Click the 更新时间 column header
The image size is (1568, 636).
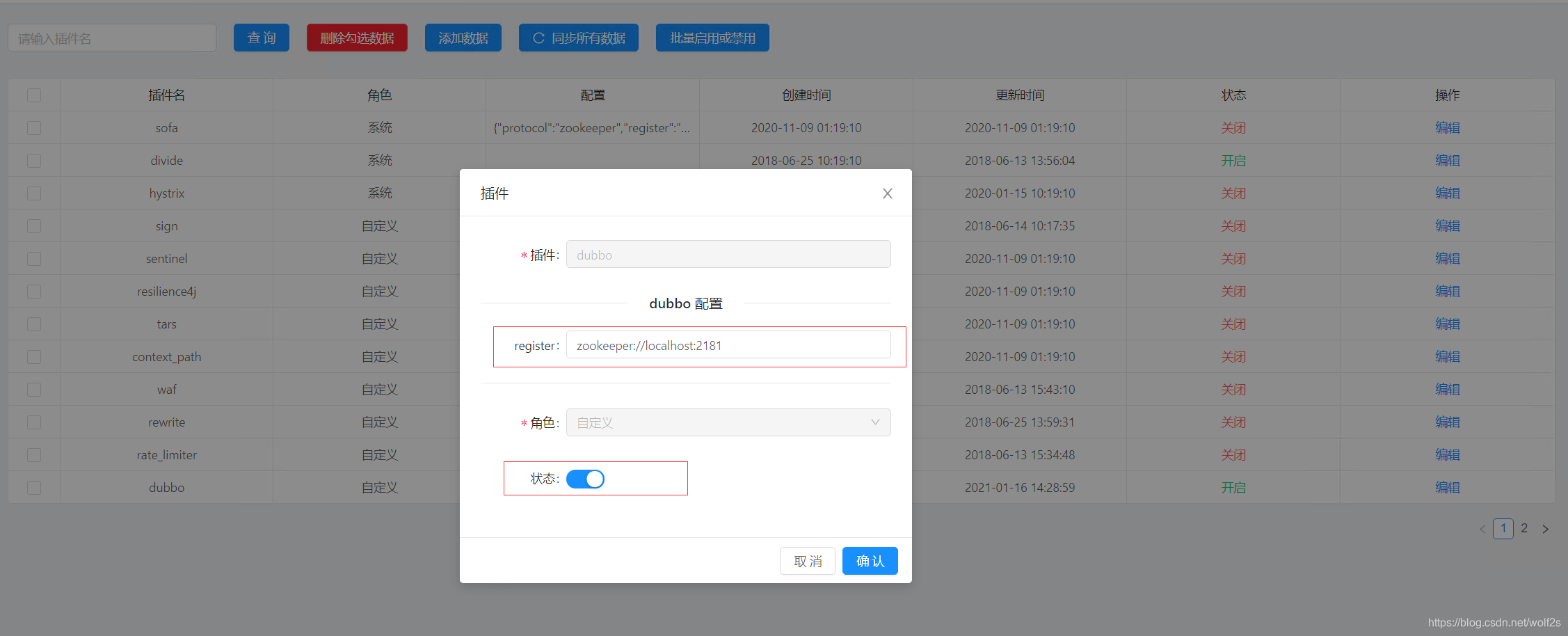point(1020,95)
